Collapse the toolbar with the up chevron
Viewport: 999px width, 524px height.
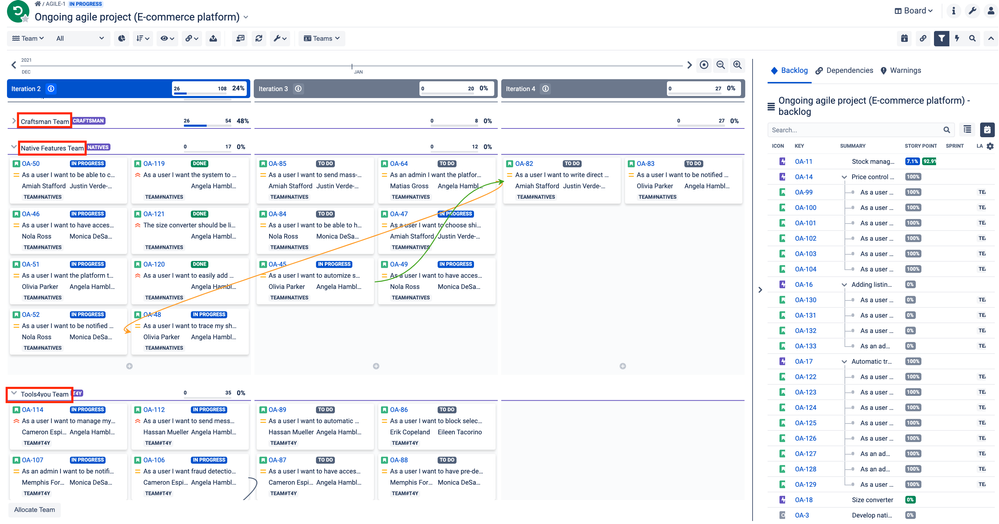pos(991,38)
